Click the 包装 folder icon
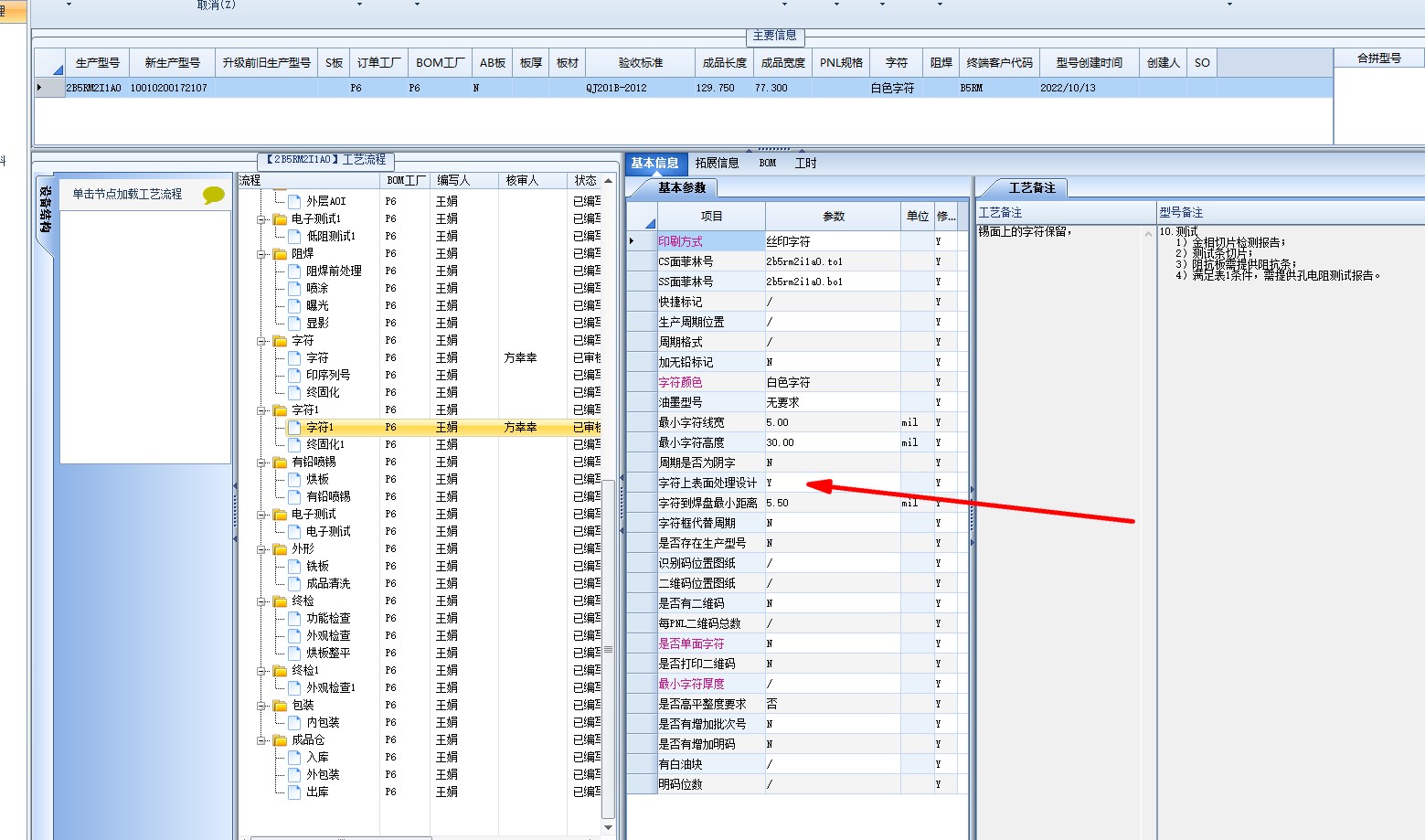The width and height of the screenshot is (1425, 840). coord(281,705)
